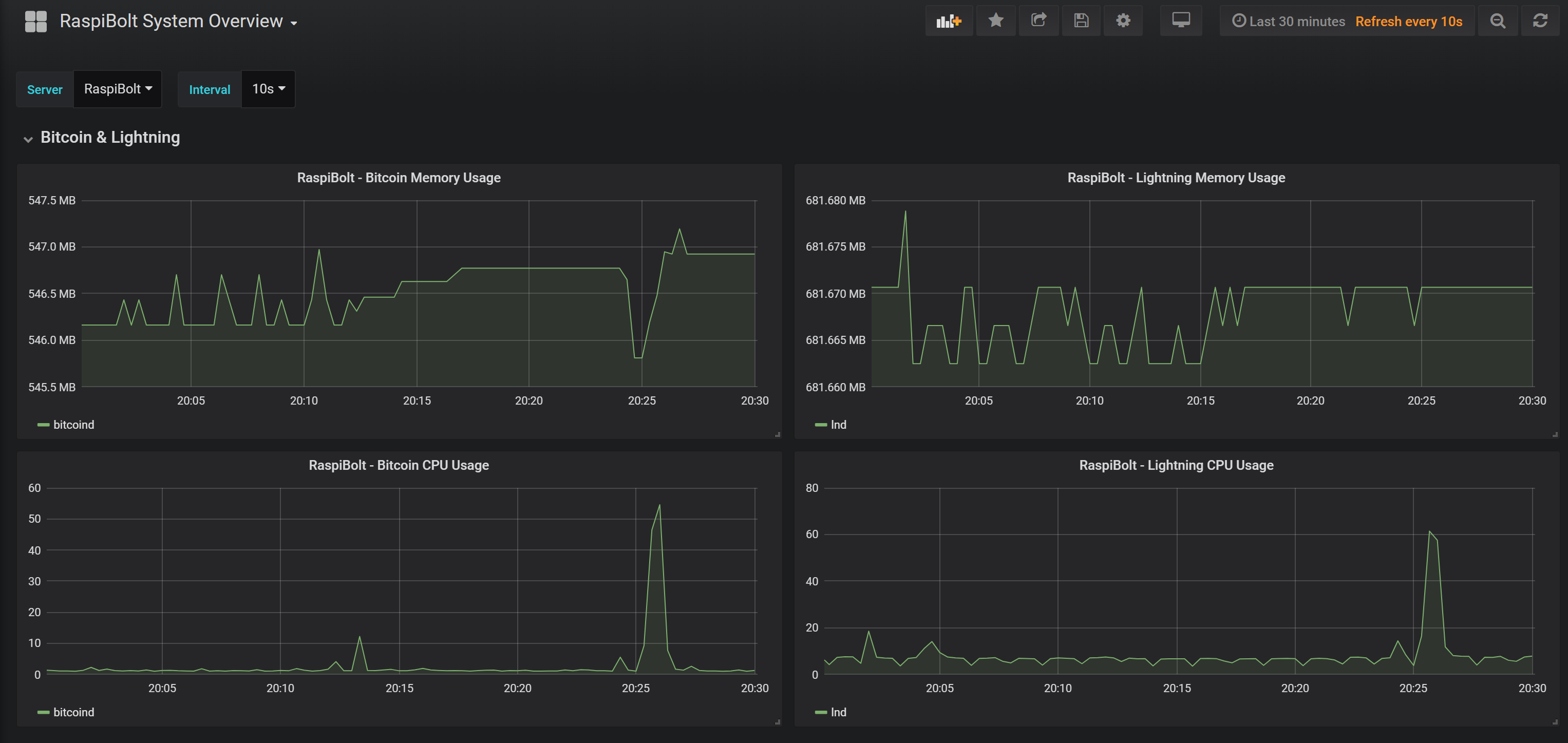1568x743 pixels.
Task: Open the Share dashboard icon
Action: click(x=1038, y=21)
